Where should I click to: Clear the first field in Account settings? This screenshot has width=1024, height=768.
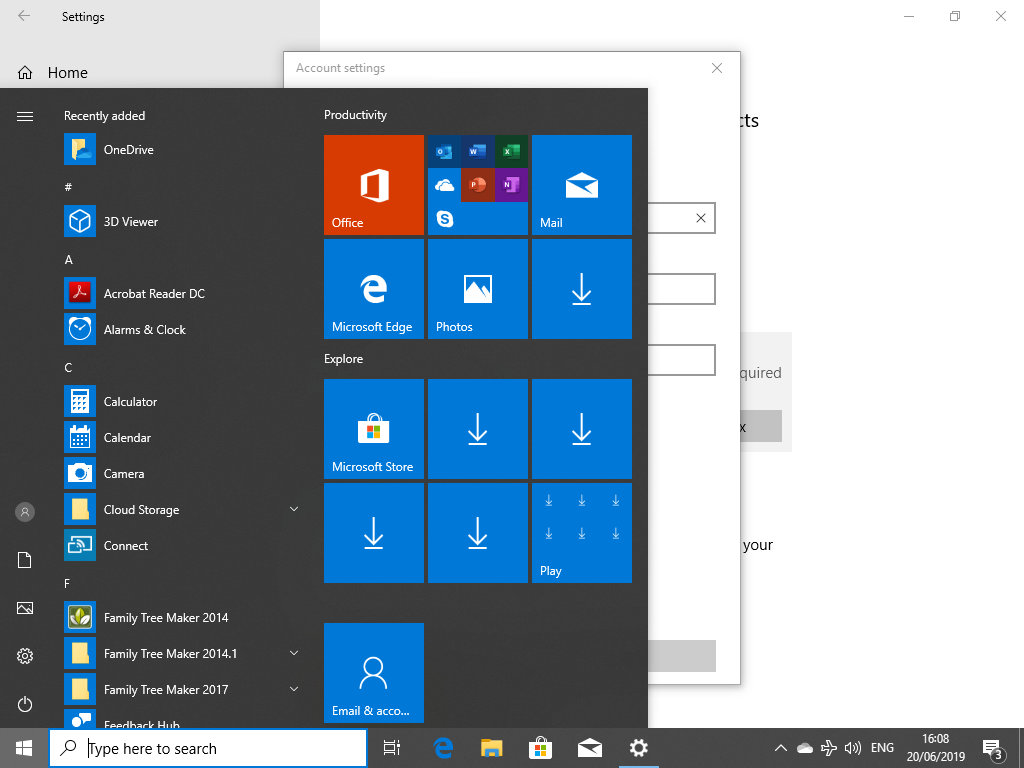701,218
